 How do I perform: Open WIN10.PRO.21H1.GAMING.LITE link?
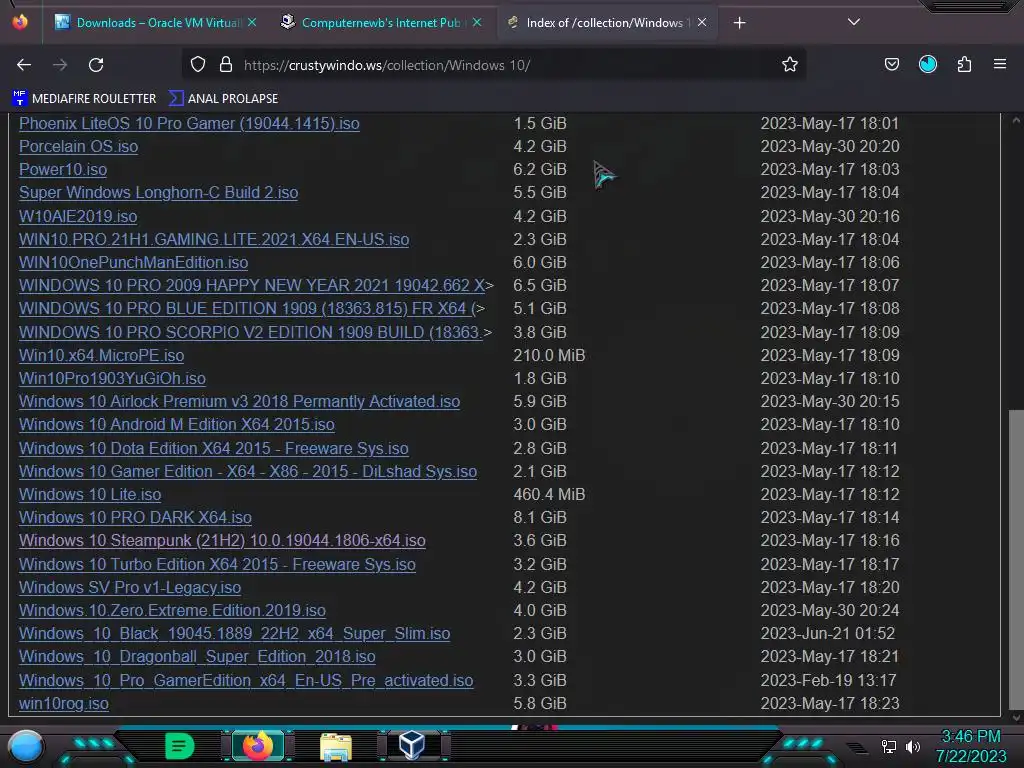click(214, 239)
